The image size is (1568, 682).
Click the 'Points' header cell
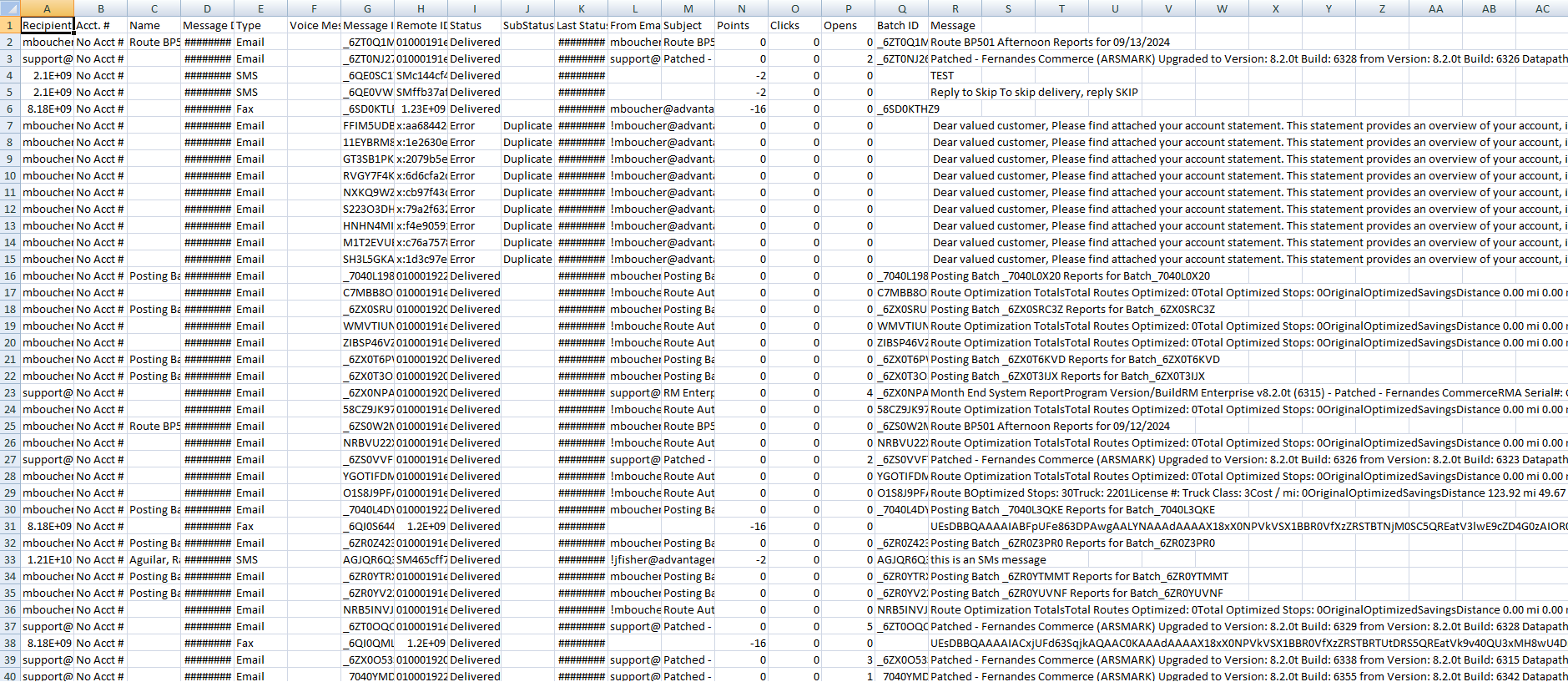[741, 25]
